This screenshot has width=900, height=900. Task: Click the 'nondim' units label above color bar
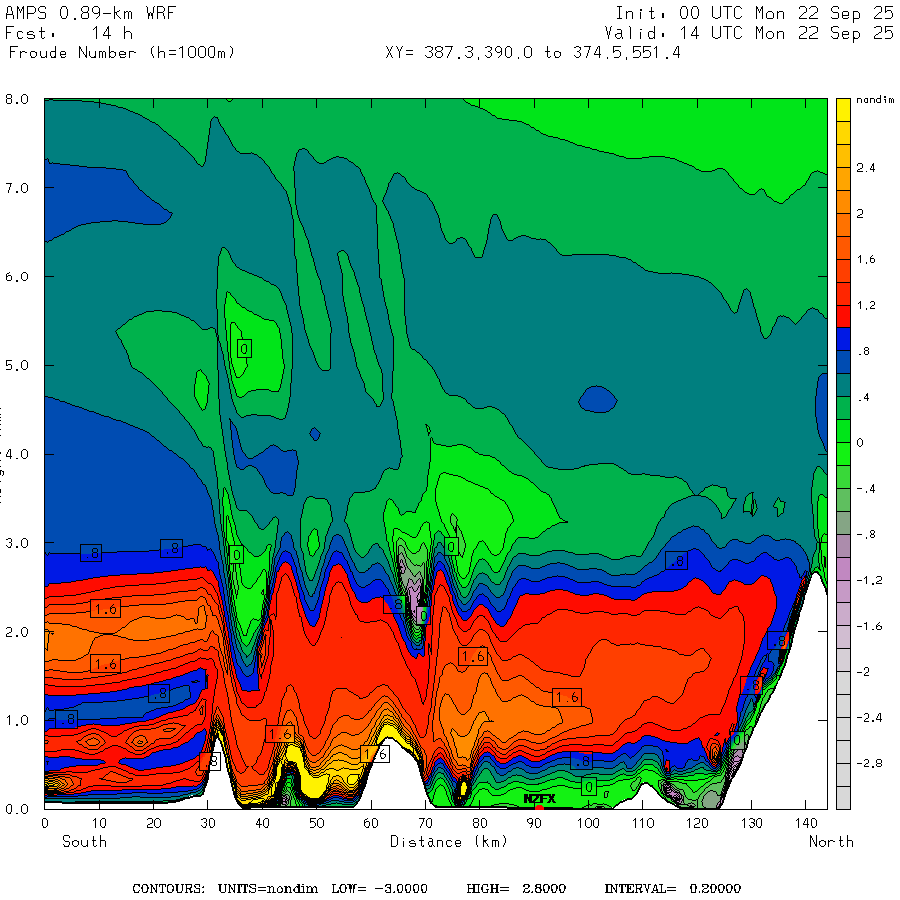[x=875, y=100]
